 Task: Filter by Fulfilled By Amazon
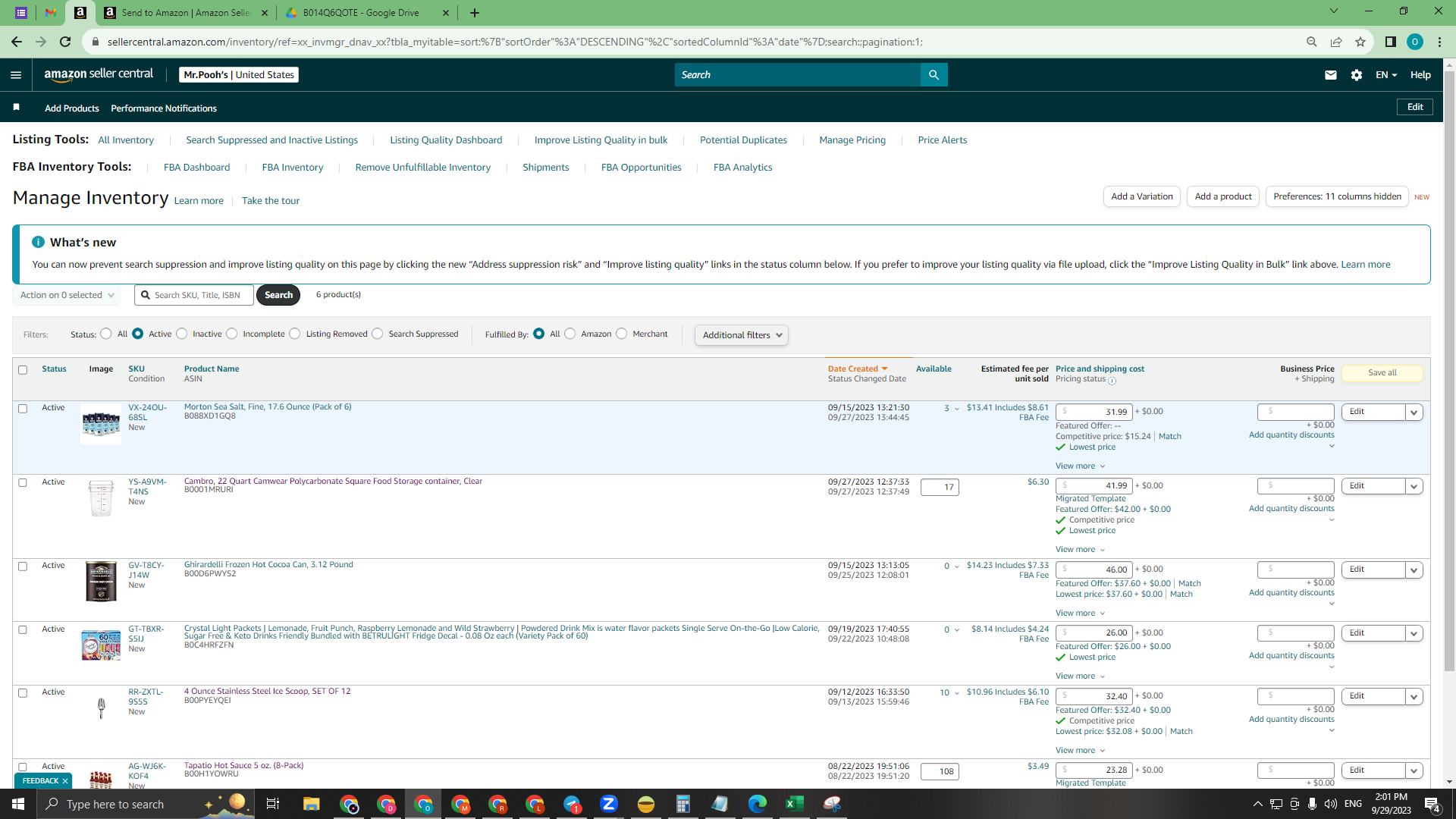pyautogui.click(x=570, y=334)
